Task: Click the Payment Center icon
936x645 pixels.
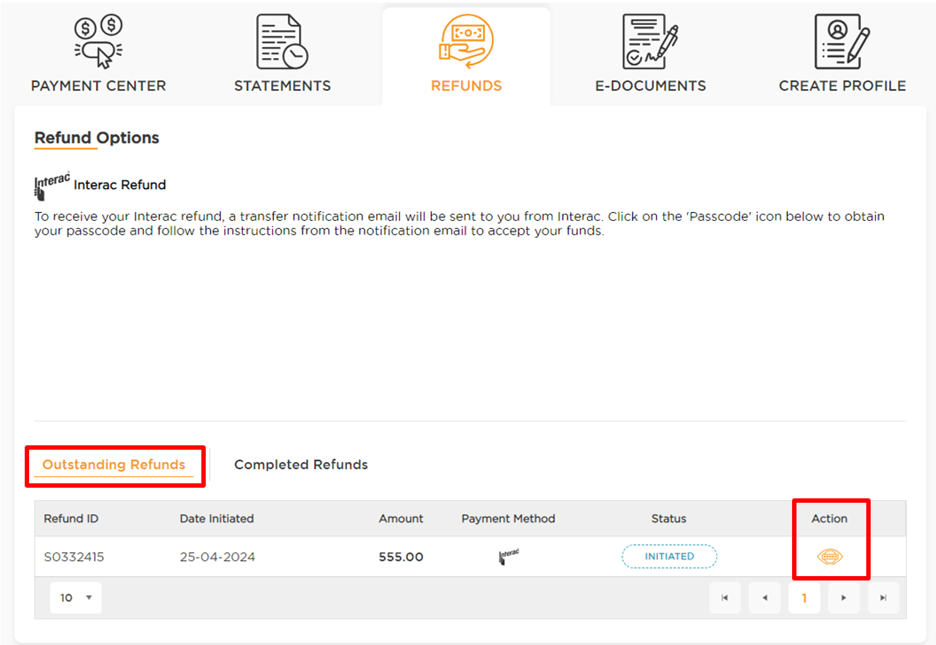Action: pyautogui.click(x=98, y=42)
